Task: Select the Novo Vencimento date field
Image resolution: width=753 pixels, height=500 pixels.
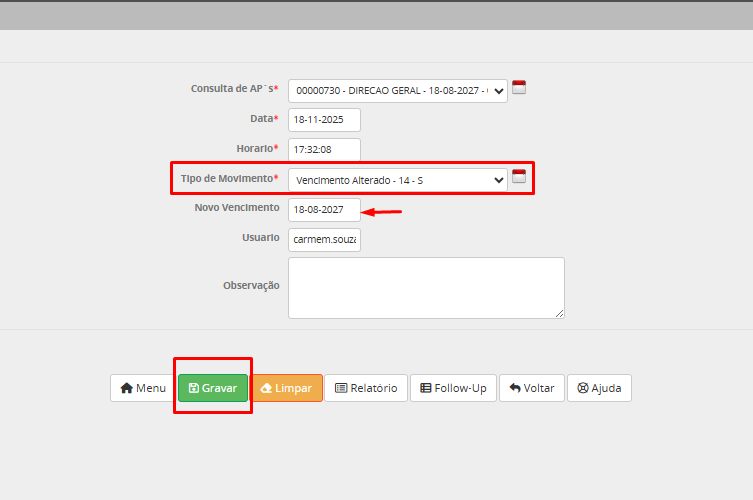Action: [324, 210]
